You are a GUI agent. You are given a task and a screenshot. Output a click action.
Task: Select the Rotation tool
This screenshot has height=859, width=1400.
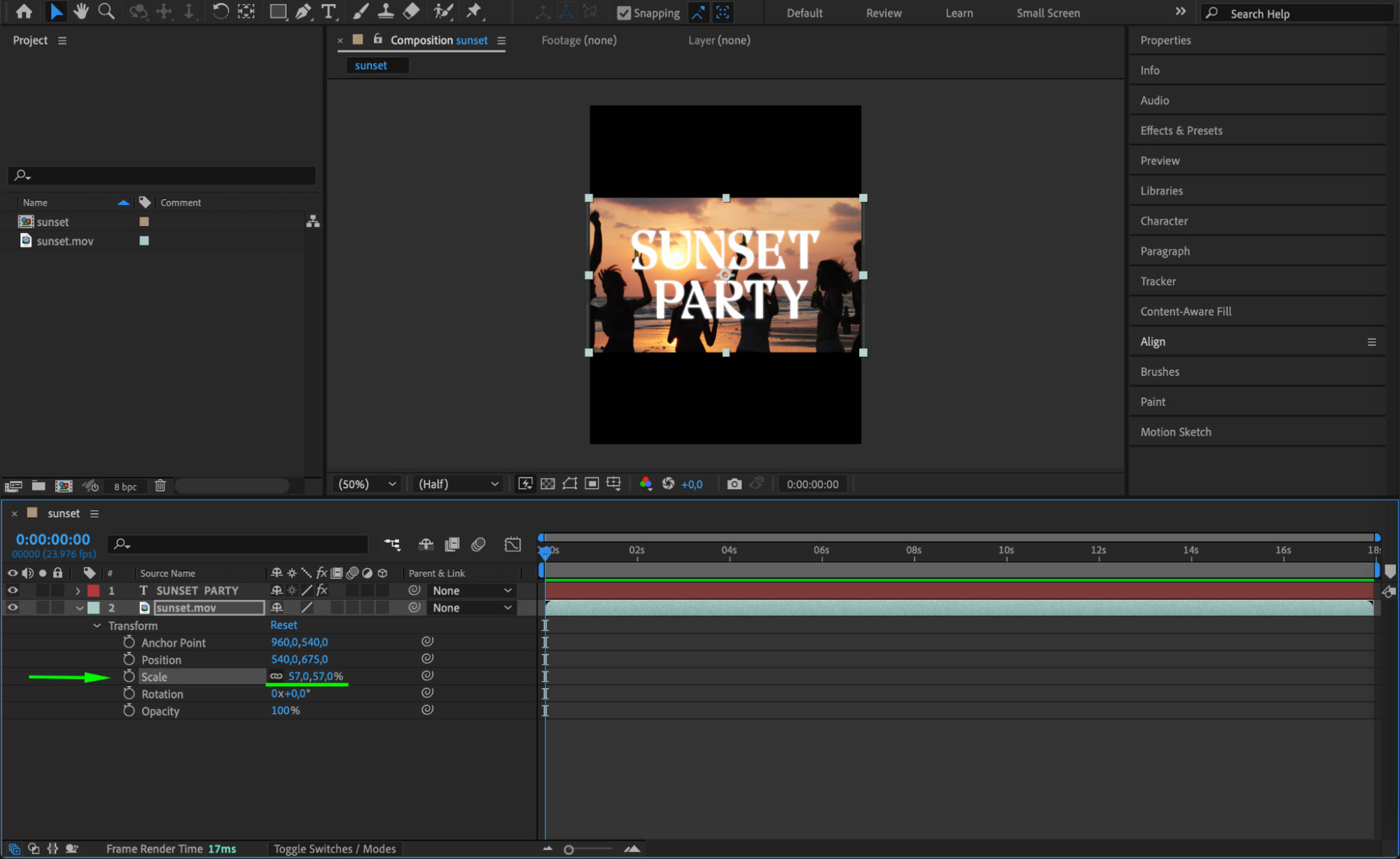coord(220,11)
